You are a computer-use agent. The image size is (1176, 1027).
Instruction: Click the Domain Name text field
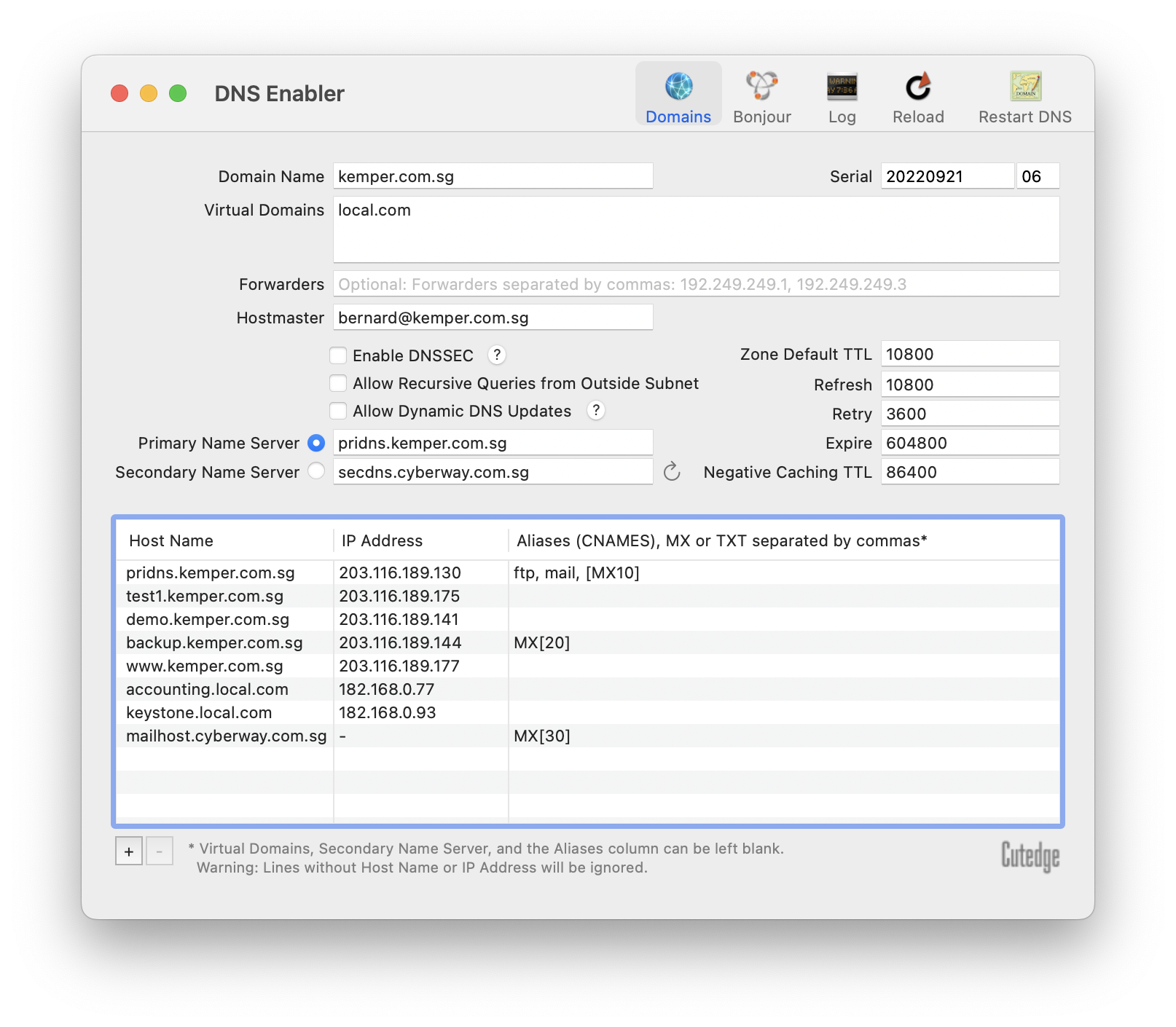click(493, 176)
